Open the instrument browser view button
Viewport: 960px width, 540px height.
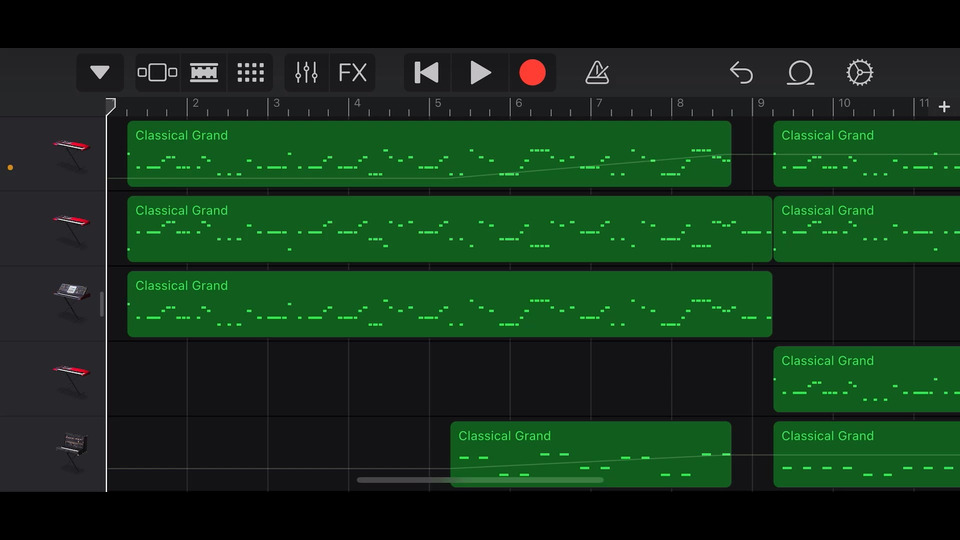[157, 73]
